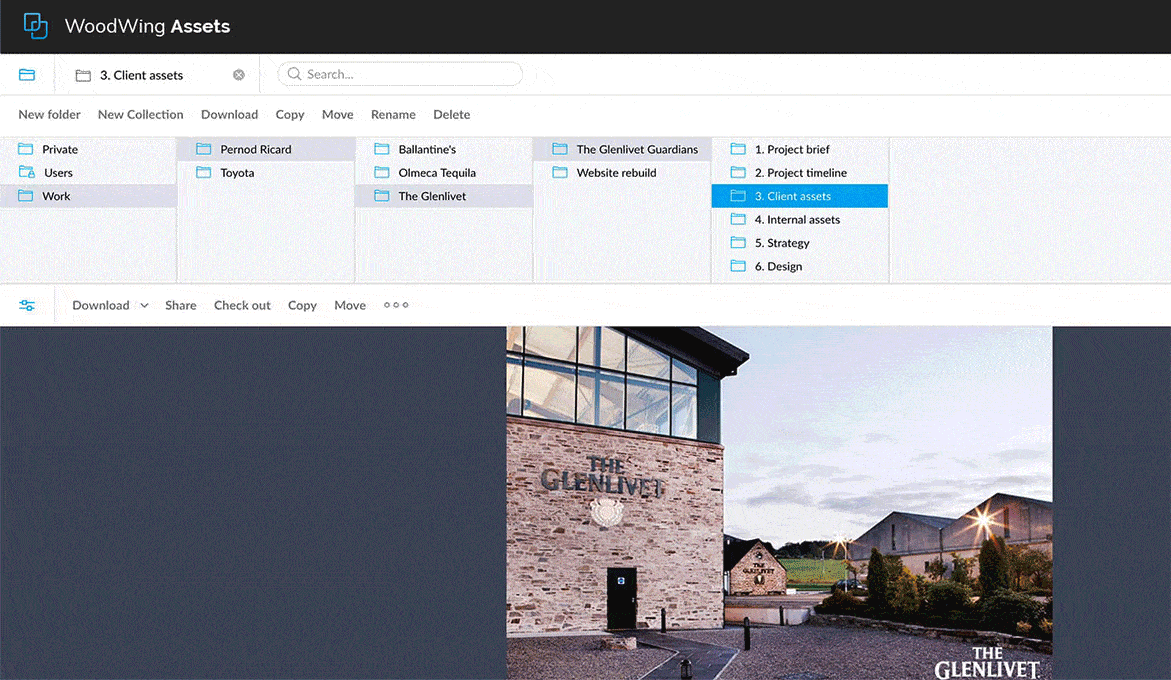Select Delete in folder toolbar
The image size is (1171, 680).
tap(451, 115)
